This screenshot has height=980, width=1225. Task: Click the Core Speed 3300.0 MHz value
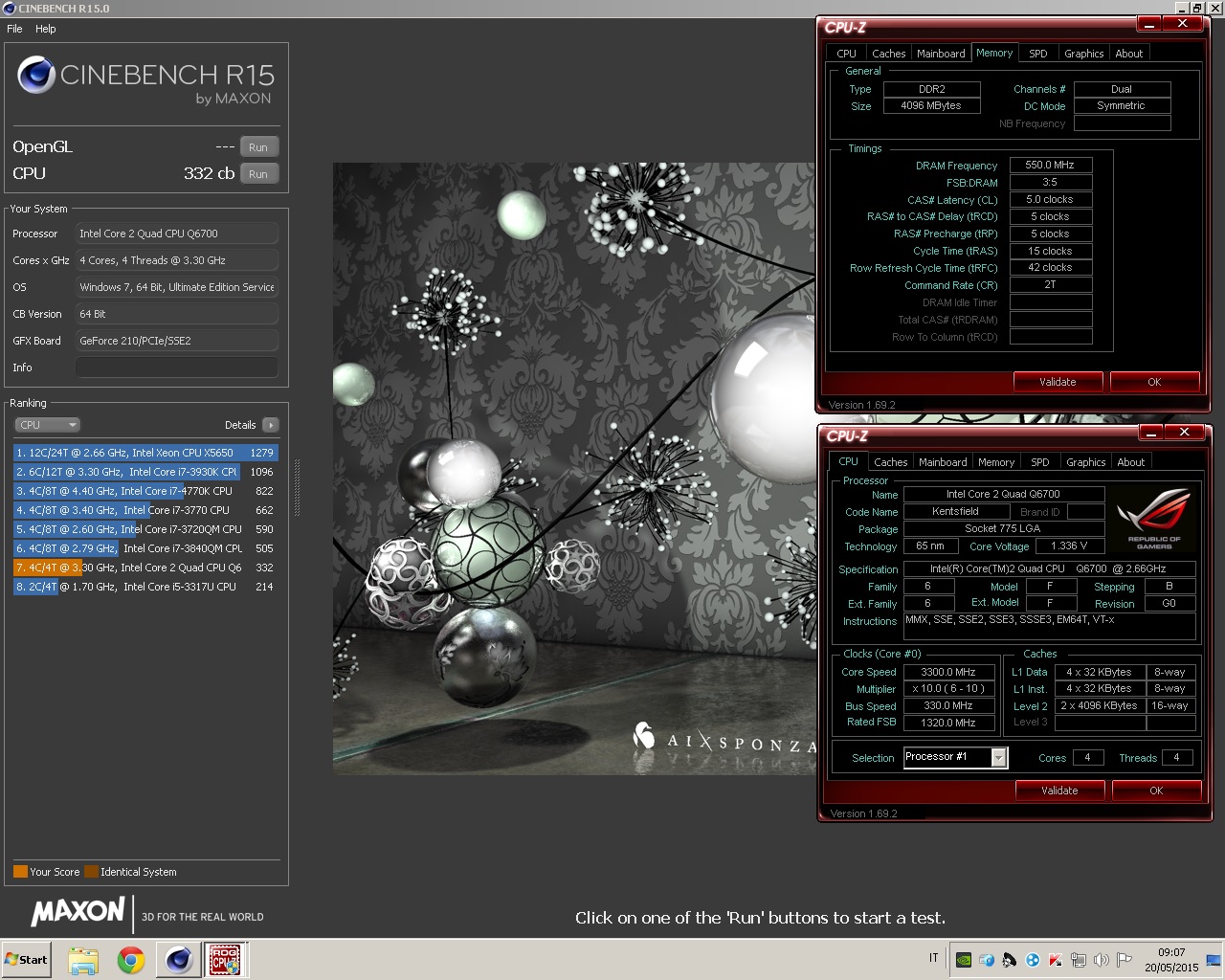point(947,672)
